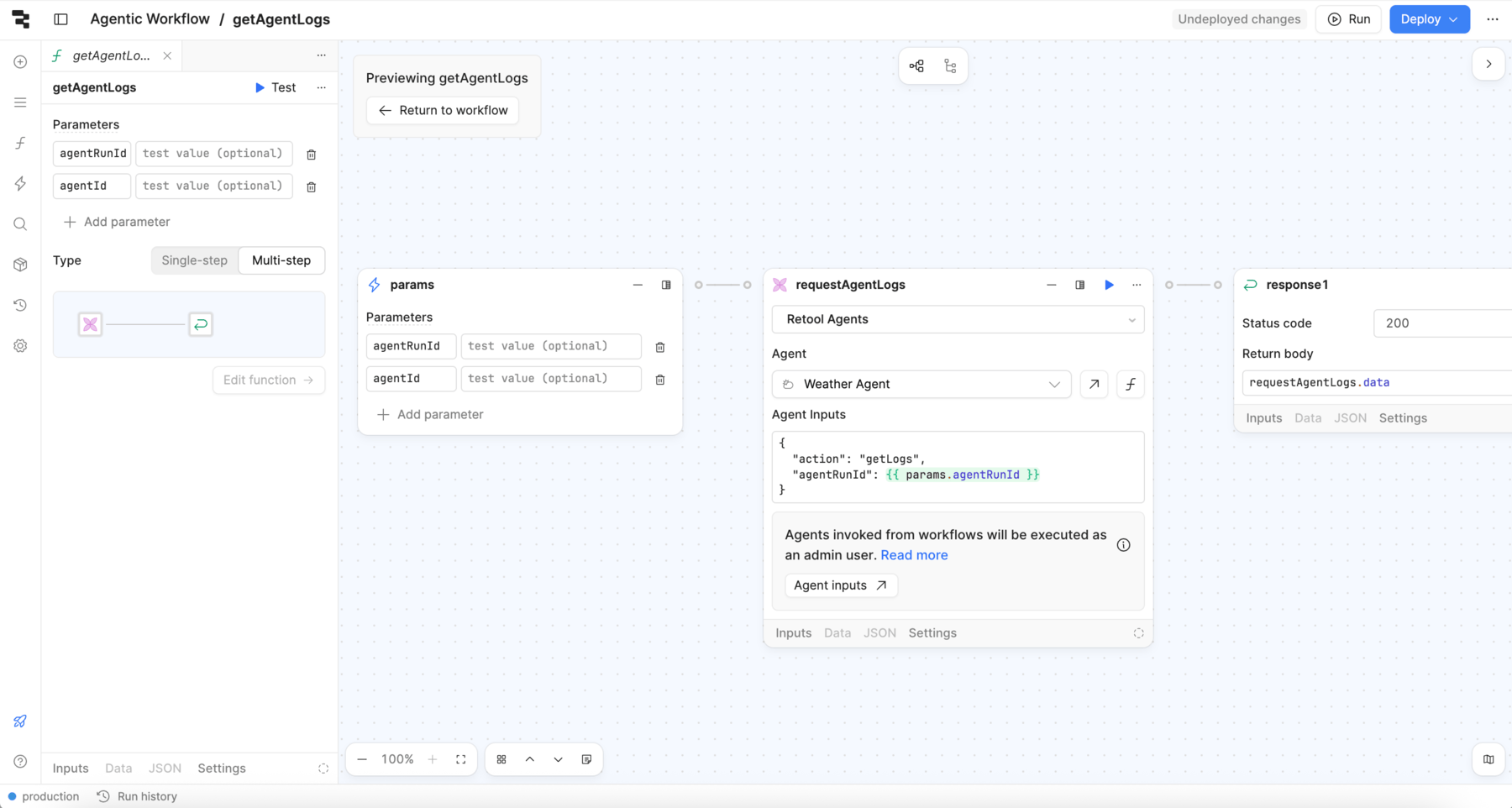The width and height of the screenshot is (1512, 808).
Task: Toggle the left panel sidebar icon
Action: (60, 19)
